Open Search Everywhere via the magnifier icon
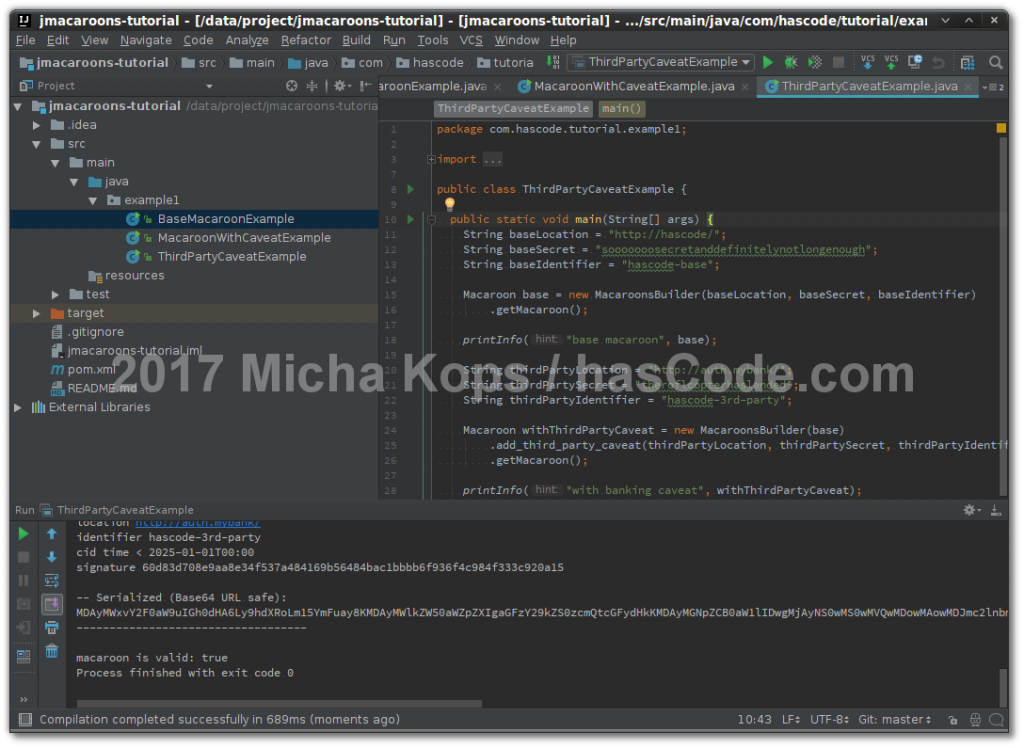The image size is (1024, 748). pos(996,62)
